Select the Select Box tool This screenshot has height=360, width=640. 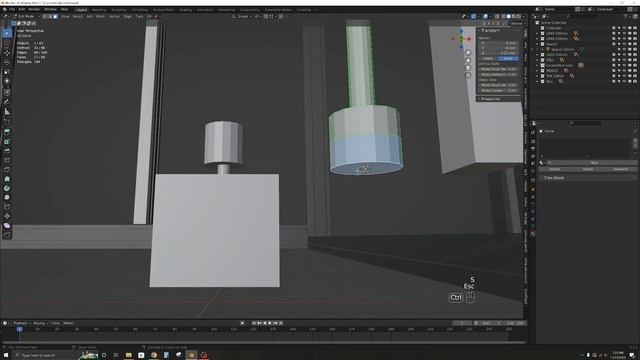pyautogui.click(x=7, y=33)
